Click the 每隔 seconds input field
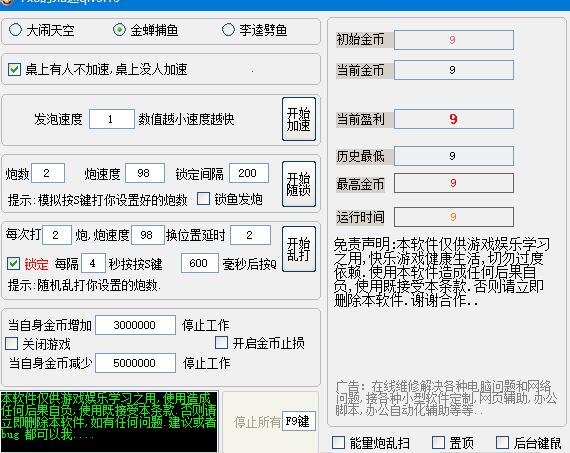This screenshot has height=453, width=570. 93,263
